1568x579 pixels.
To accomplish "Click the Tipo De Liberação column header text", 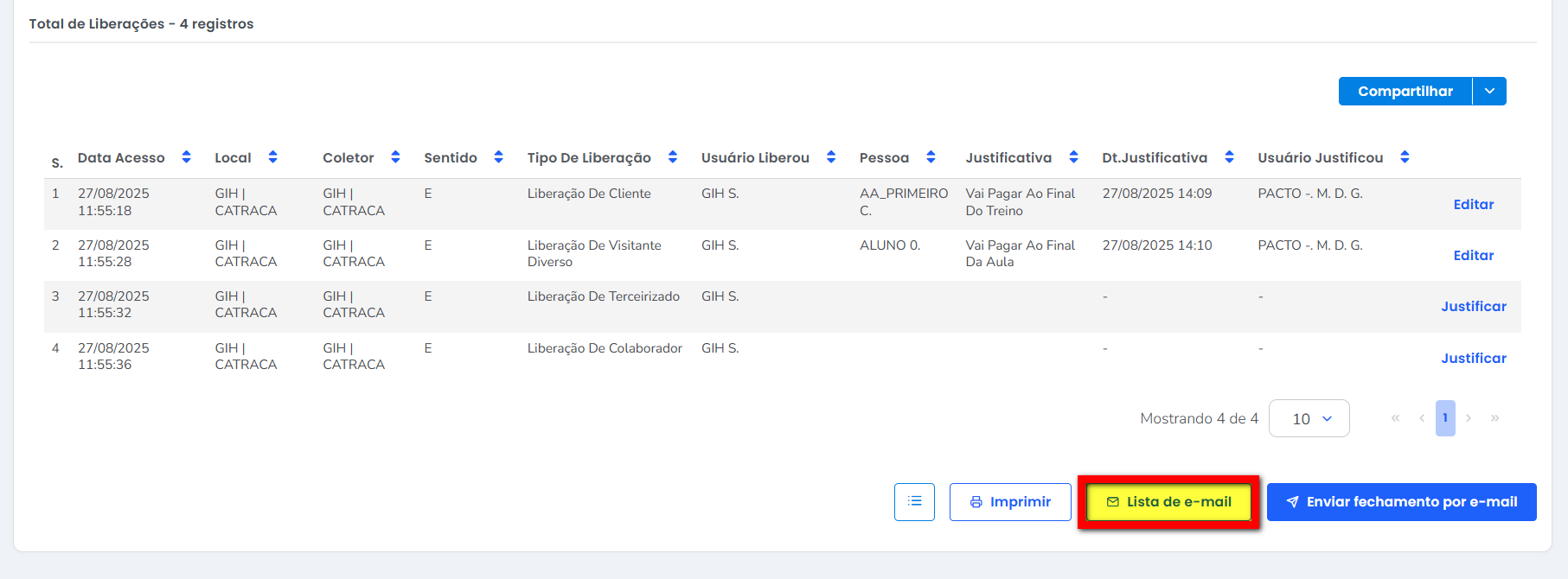I will (589, 157).
